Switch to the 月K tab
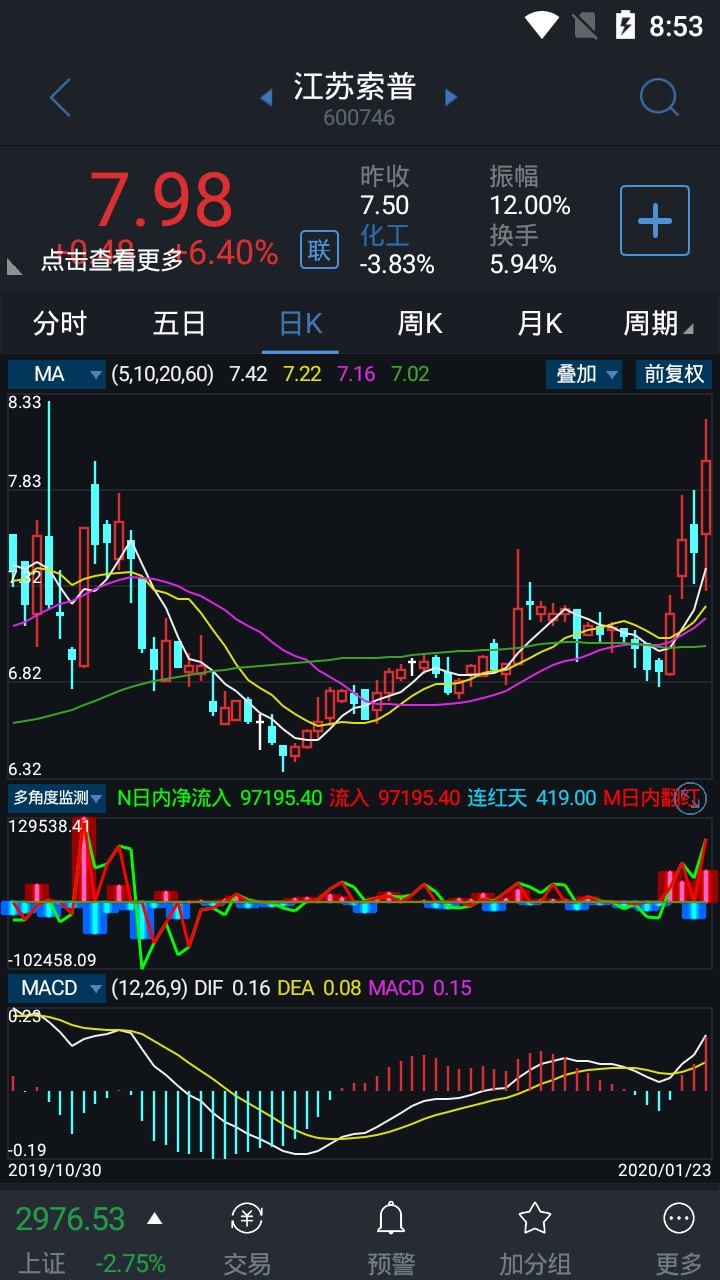720x1280 pixels. [x=540, y=323]
